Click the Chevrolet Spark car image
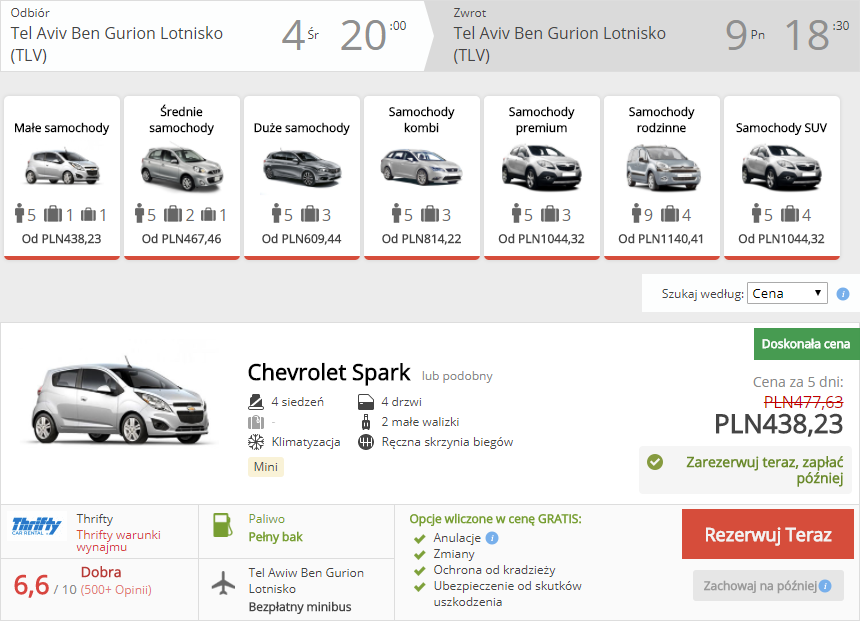The image size is (860, 621). tap(118, 402)
